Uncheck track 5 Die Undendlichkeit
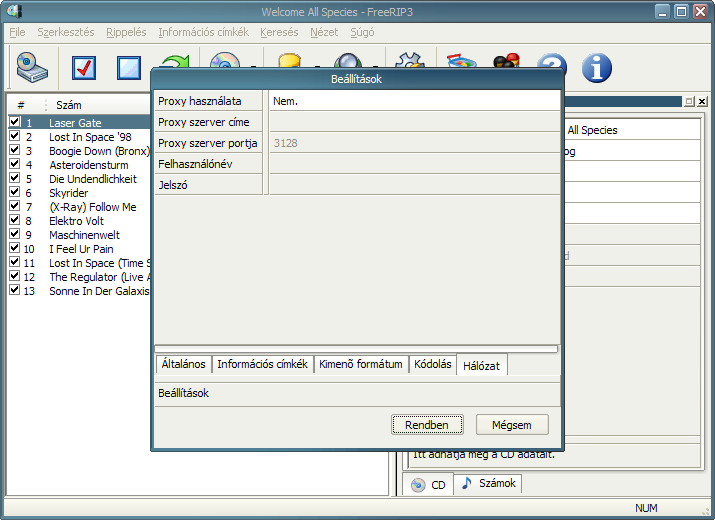 click(x=15, y=178)
